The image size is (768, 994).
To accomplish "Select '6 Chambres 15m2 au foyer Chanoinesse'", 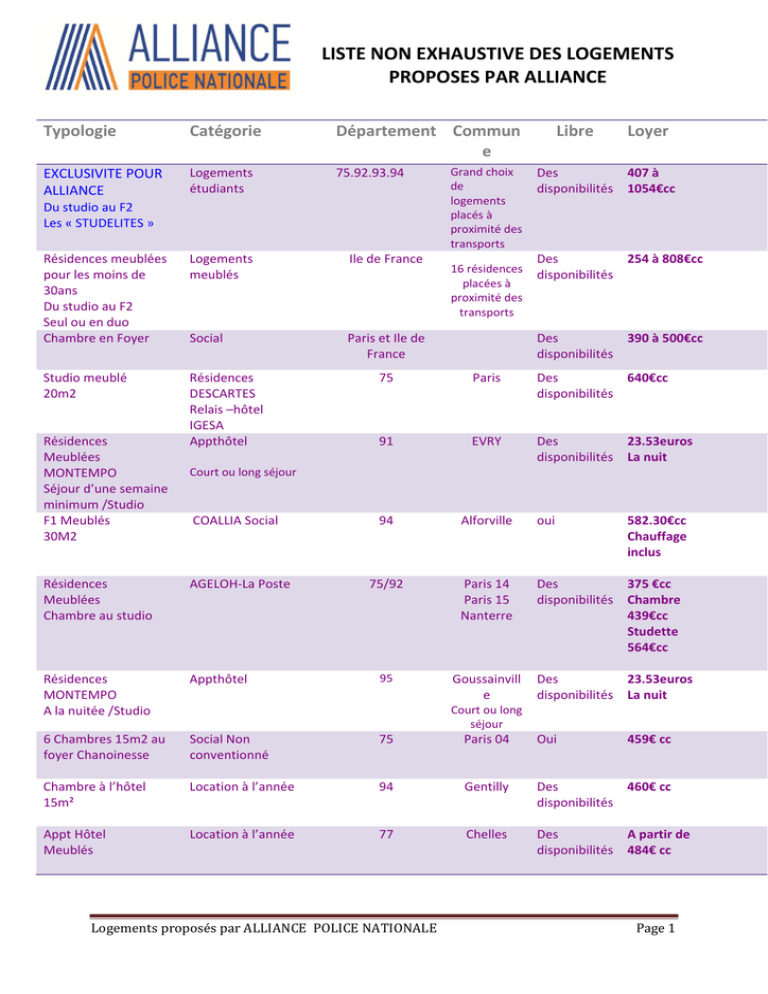I will coord(104,747).
